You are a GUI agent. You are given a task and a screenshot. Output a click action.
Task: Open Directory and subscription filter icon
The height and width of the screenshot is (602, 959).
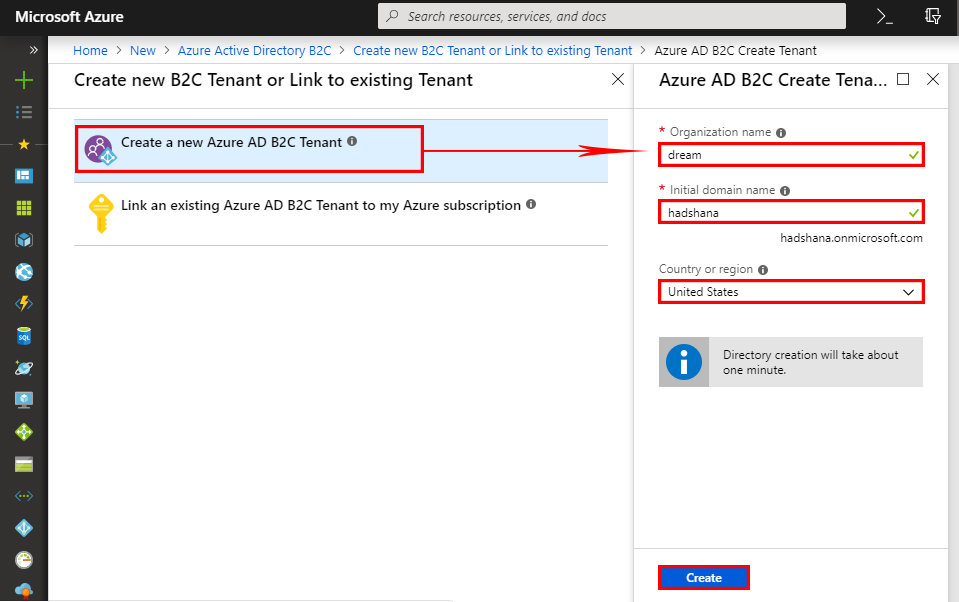(x=933, y=17)
